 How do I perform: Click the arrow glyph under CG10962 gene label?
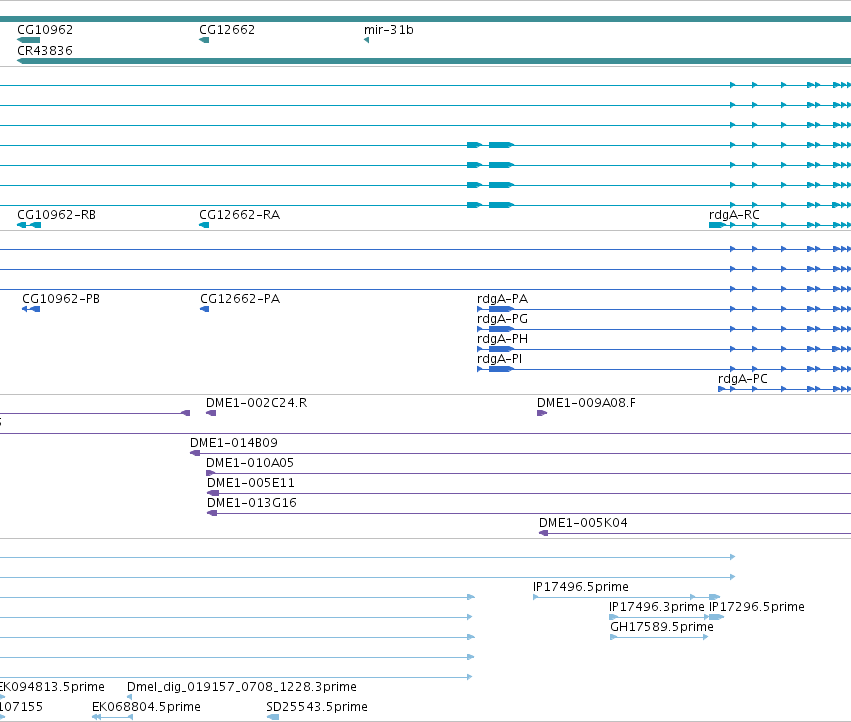(x=29, y=40)
